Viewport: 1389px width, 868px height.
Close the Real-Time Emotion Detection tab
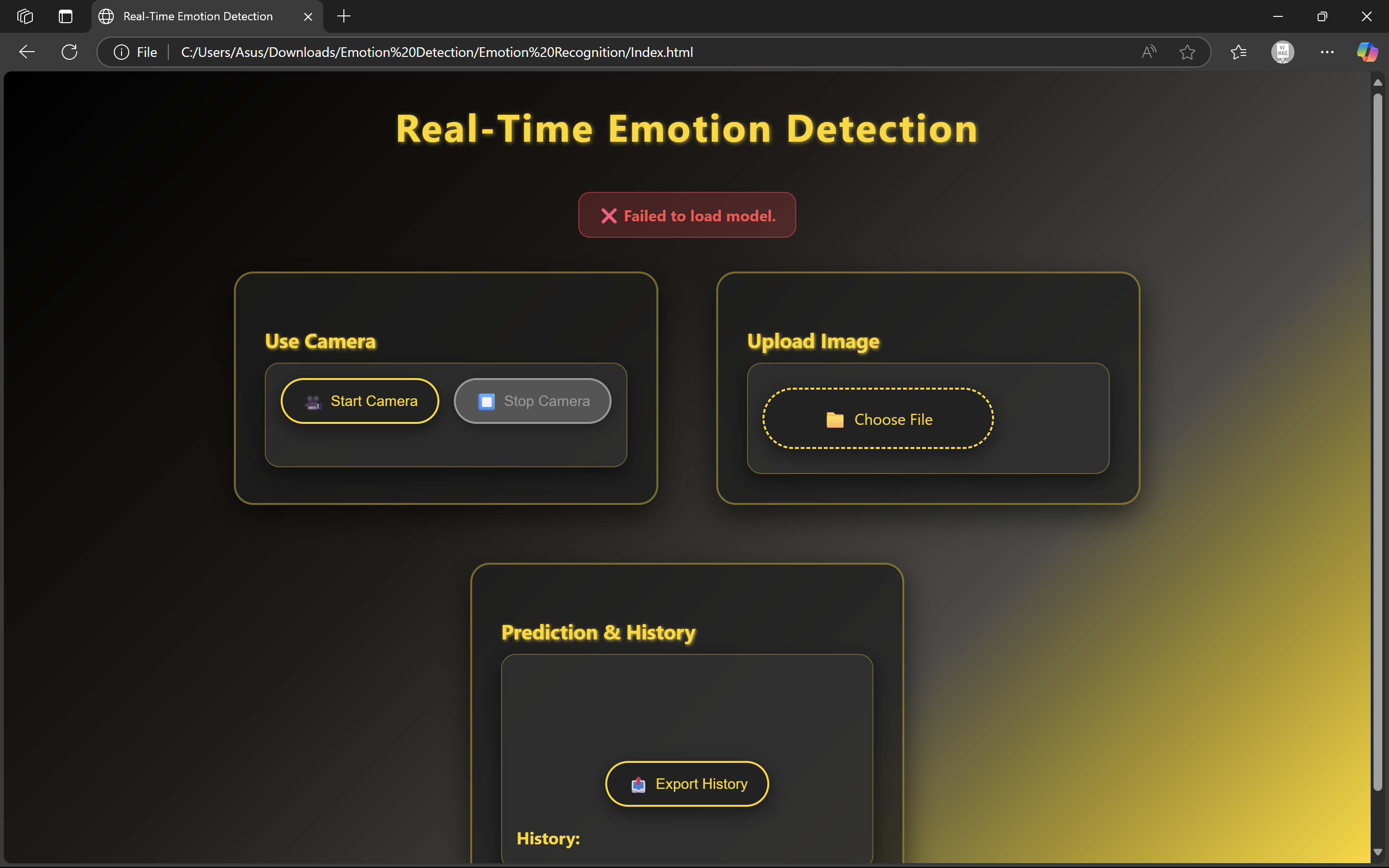click(x=308, y=17)
